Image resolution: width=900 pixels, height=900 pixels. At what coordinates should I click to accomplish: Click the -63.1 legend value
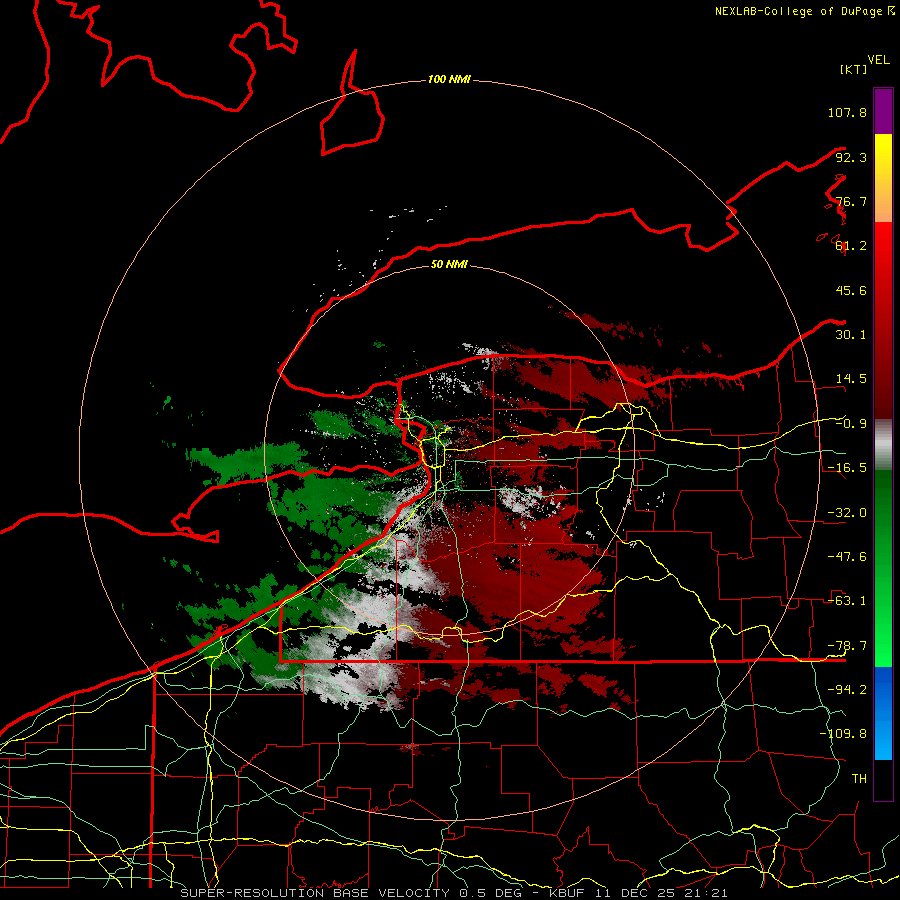tap(847, 601)
